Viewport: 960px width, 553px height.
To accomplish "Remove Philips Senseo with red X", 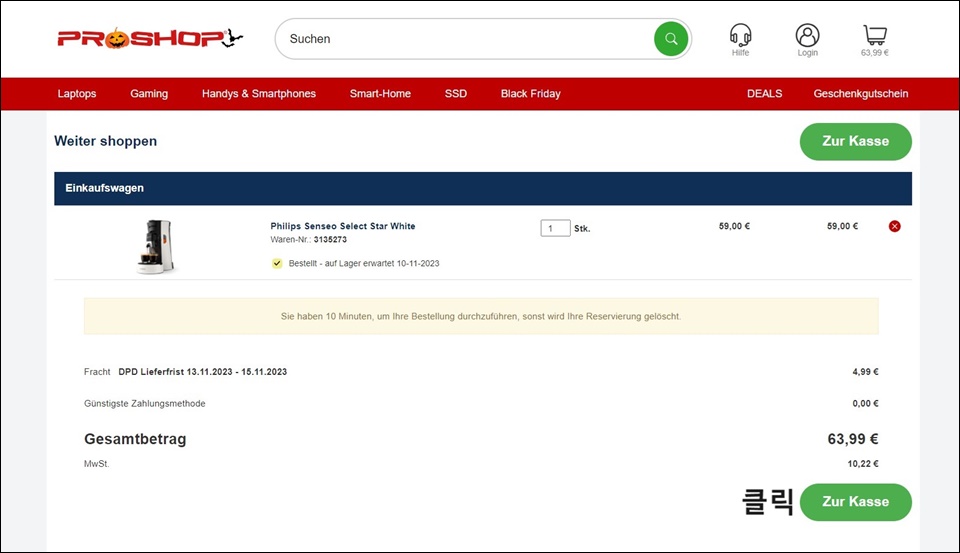I will 894,227.
